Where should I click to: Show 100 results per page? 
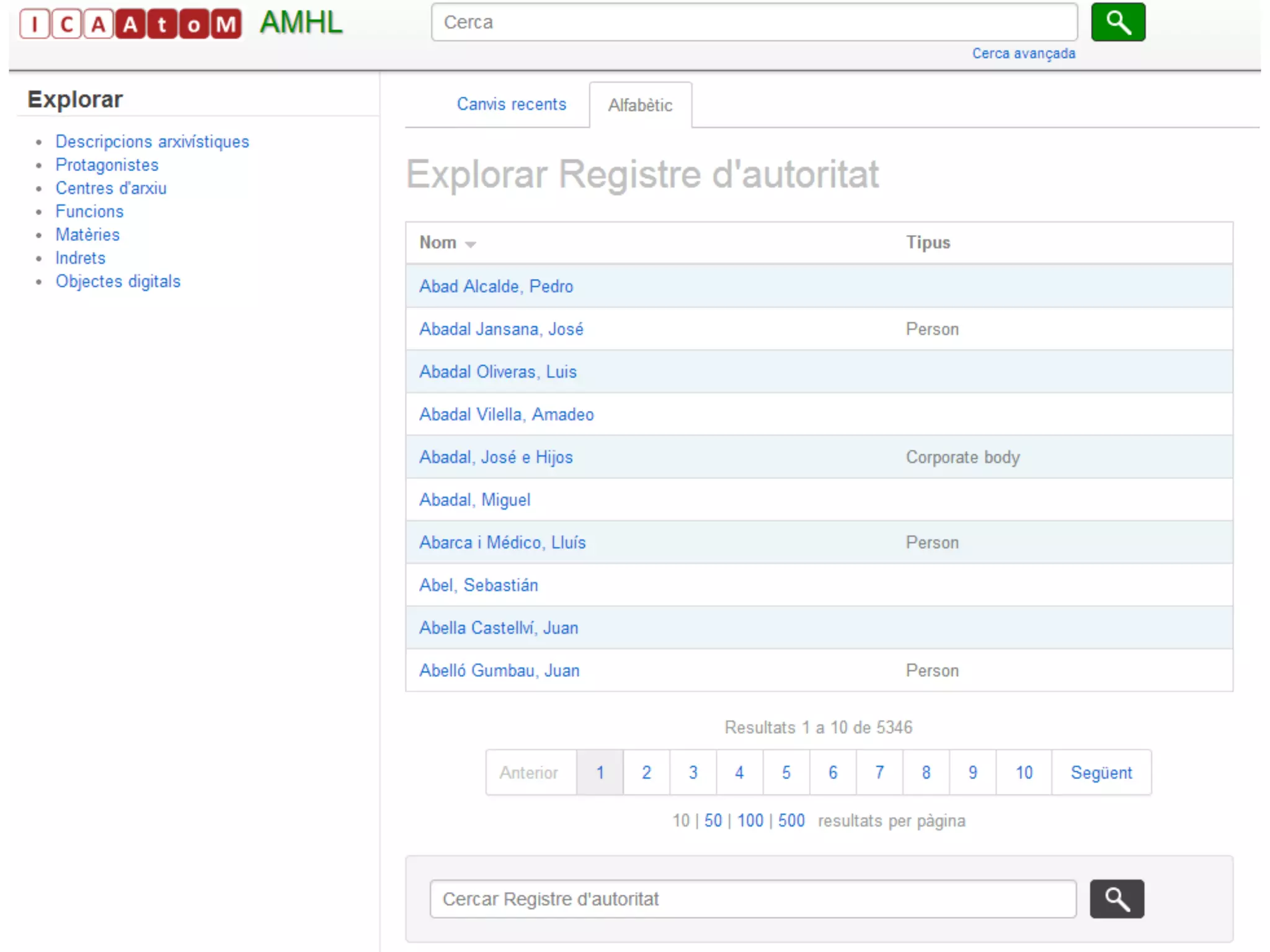[x=750, y=821]
